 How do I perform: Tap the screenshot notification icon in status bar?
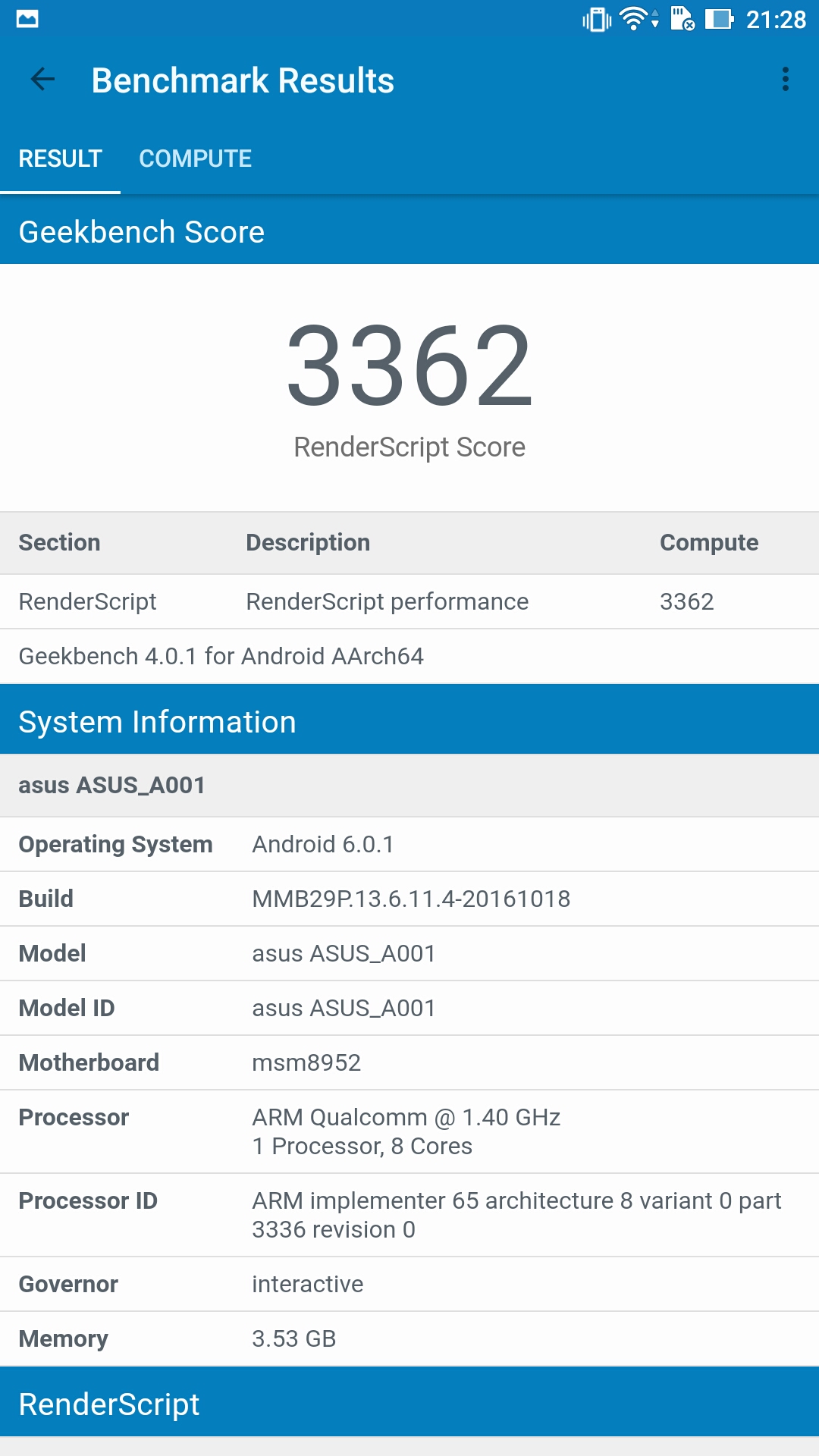click(27, 19)
